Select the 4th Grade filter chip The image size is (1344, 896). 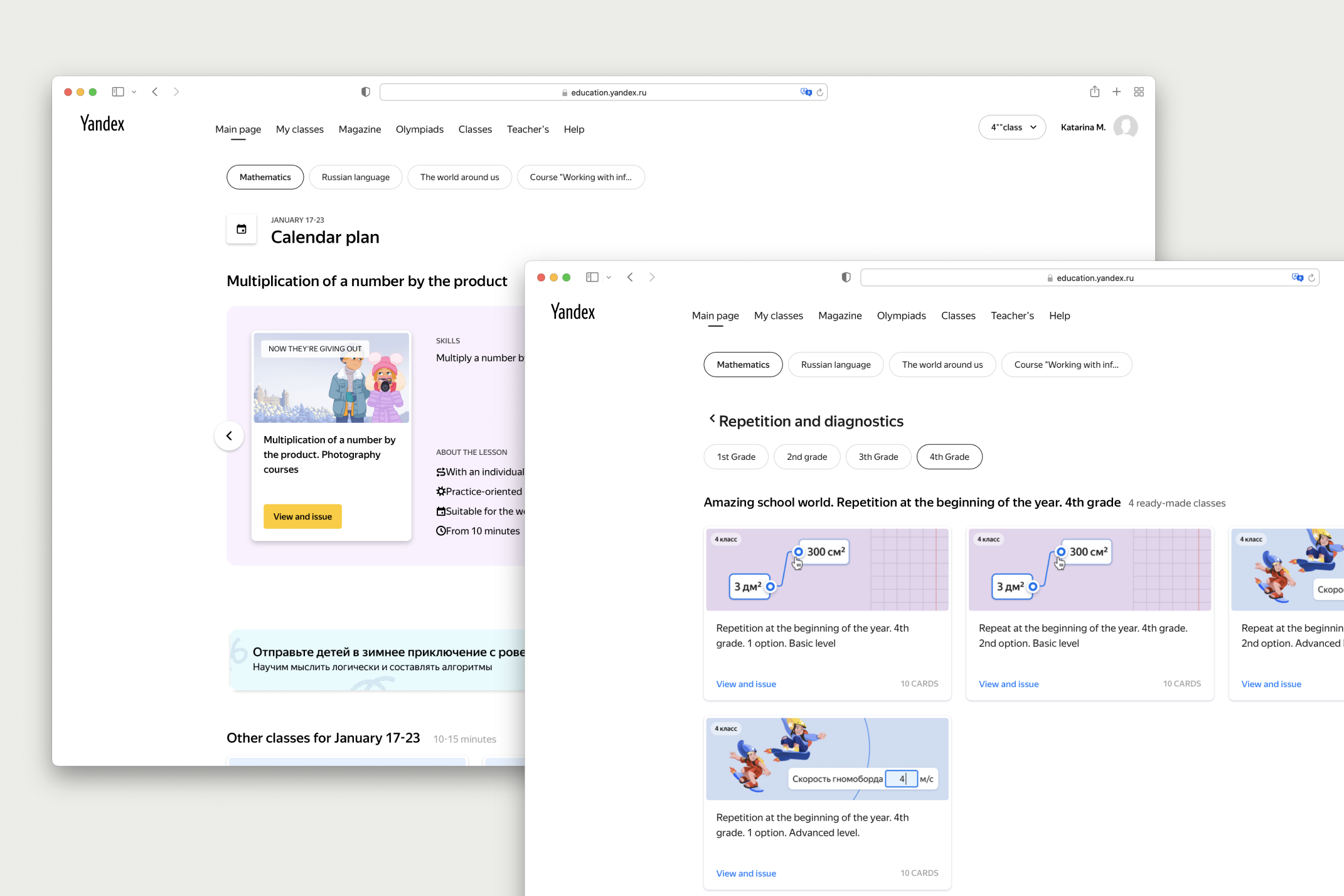tap(949, 457)
